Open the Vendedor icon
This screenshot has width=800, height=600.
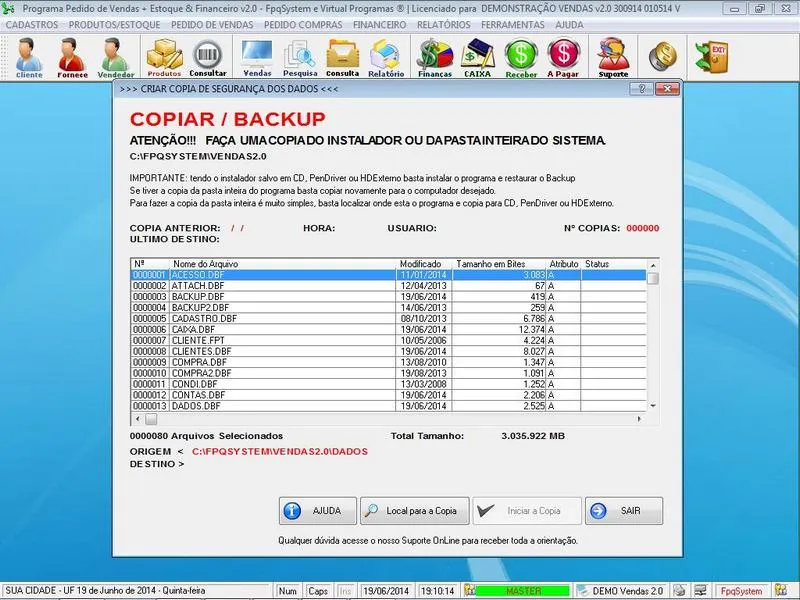[116, 57]
